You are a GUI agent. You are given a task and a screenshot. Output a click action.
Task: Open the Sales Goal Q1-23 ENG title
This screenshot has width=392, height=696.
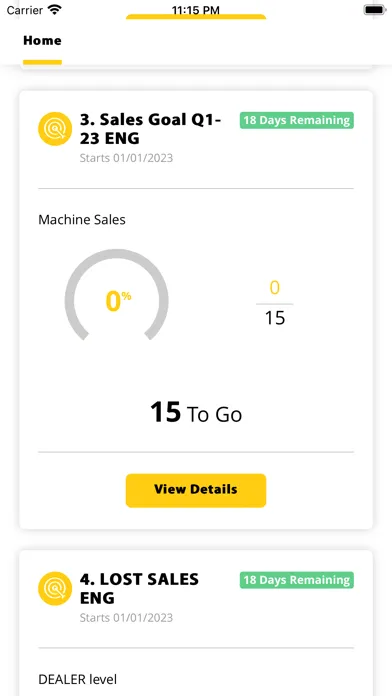[x=150, y=129]
